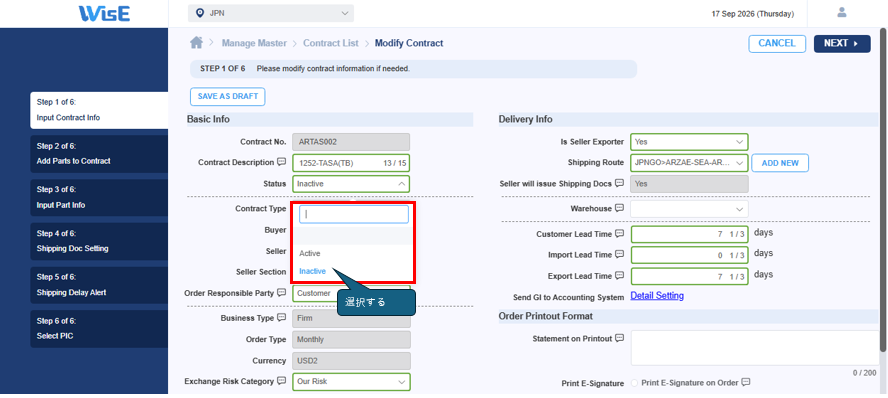Click the Contract Description field
The image size is (888, 398).
[x=351, y=162]
